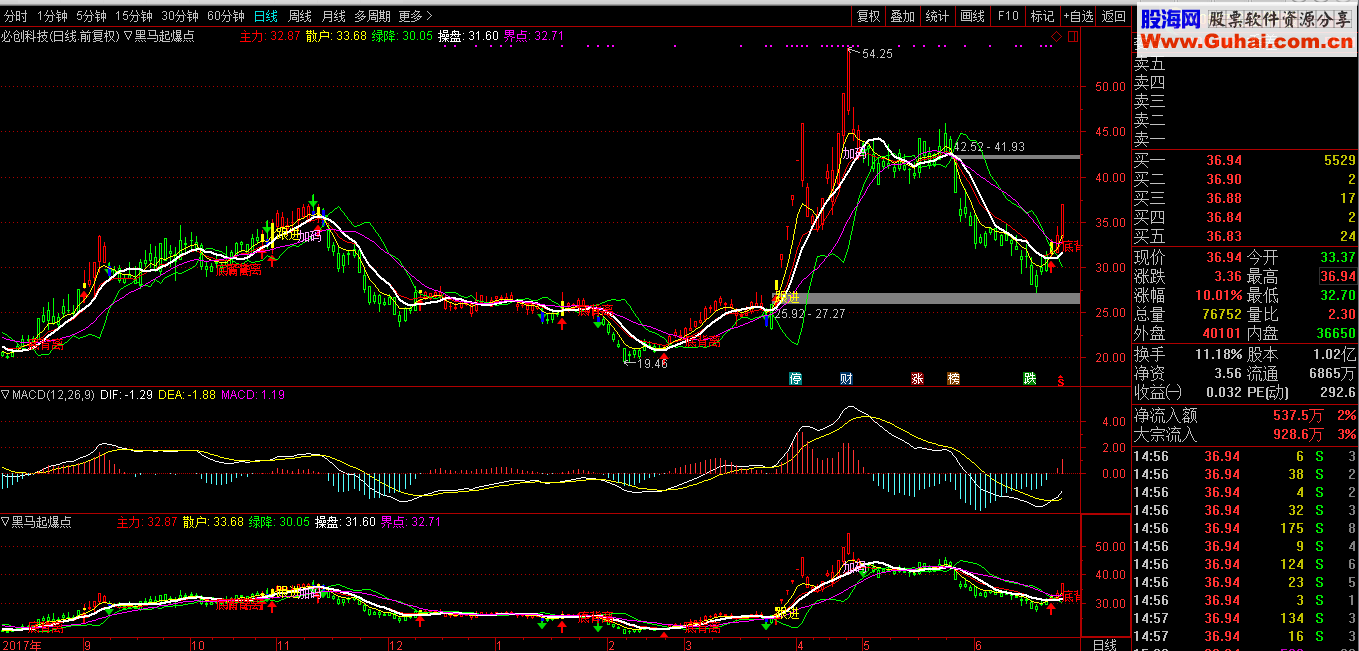The image size is (1359, 651).
Task: Click the 大宗流入 928.6万 row
Action: (x=1245, y=435)
